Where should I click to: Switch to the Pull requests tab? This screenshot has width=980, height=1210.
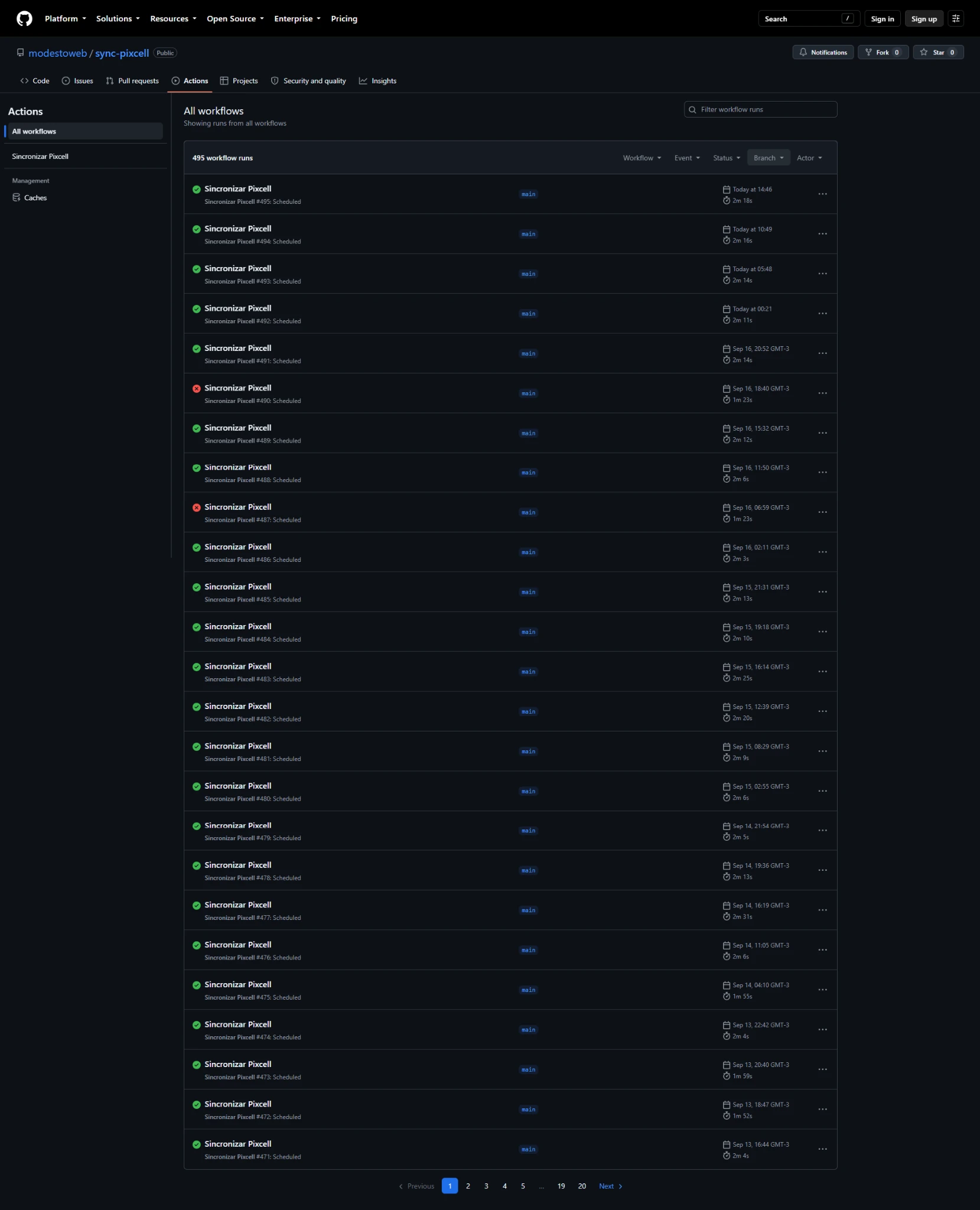tap(132, 81)
